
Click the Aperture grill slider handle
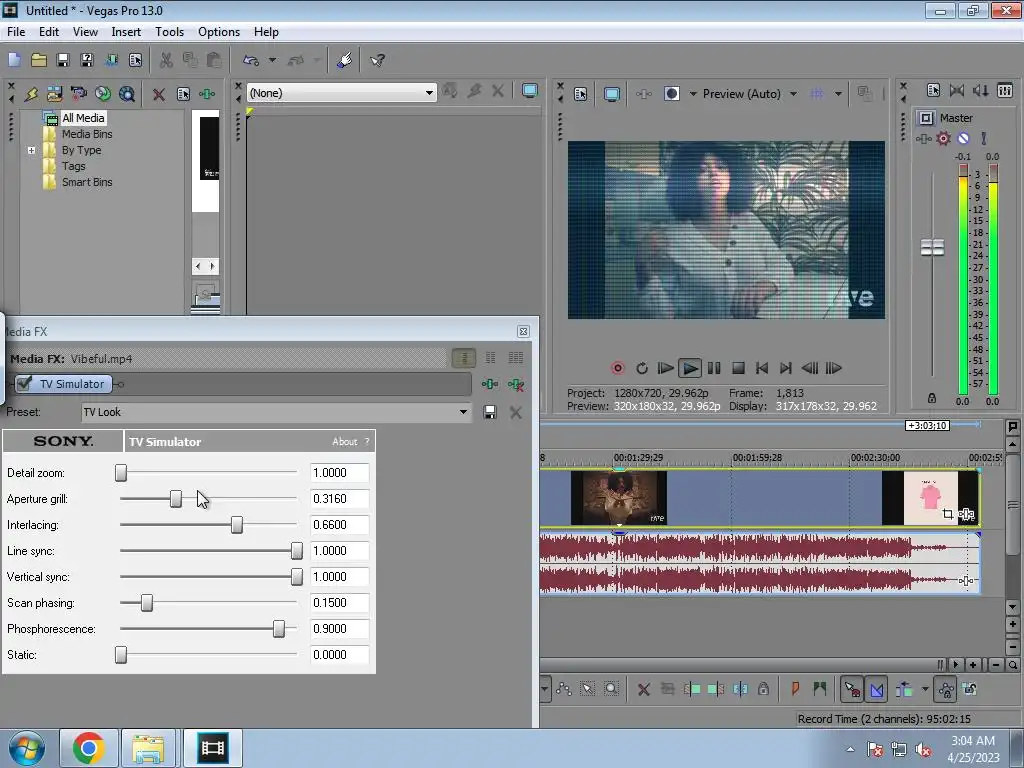[176, 499]
